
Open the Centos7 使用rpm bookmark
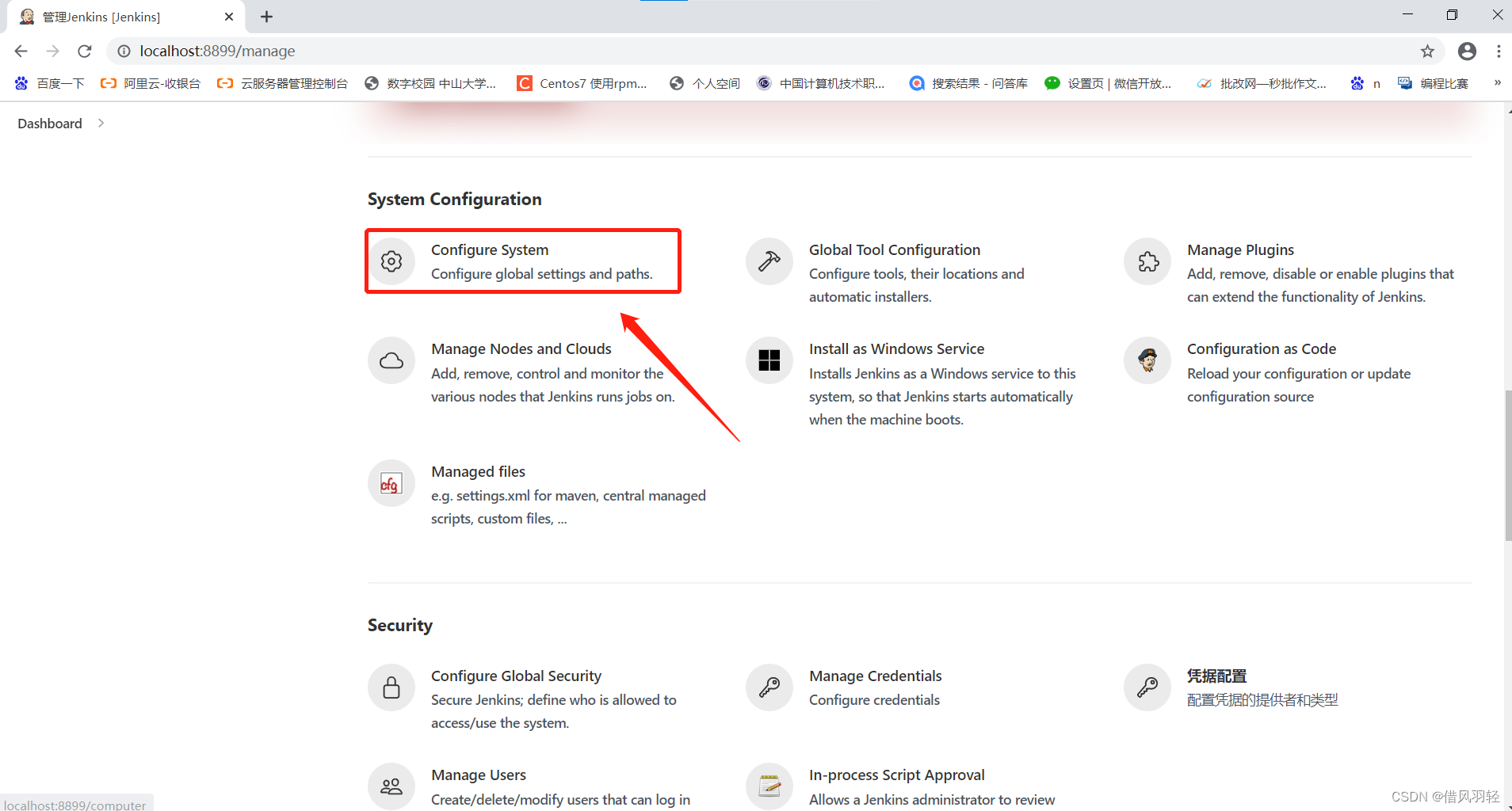(x=582, y=83)
